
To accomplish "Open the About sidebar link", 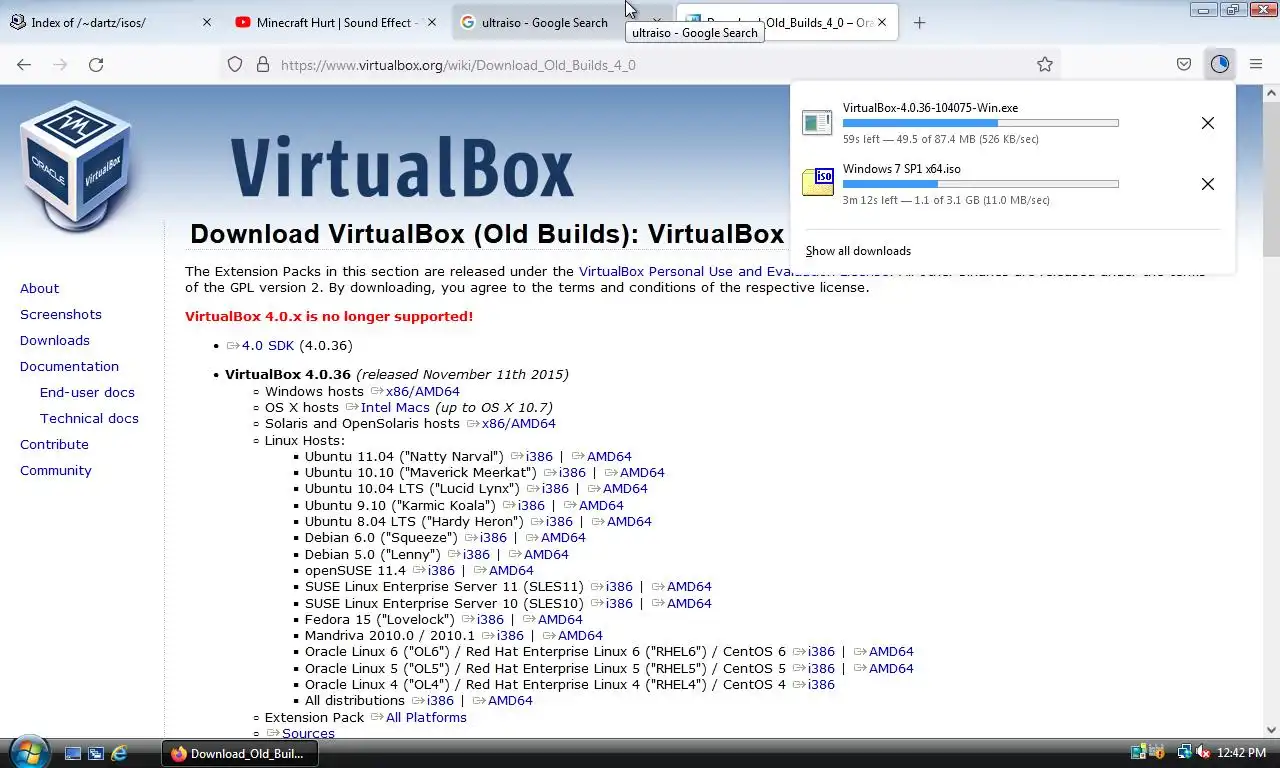I will 39,288.
